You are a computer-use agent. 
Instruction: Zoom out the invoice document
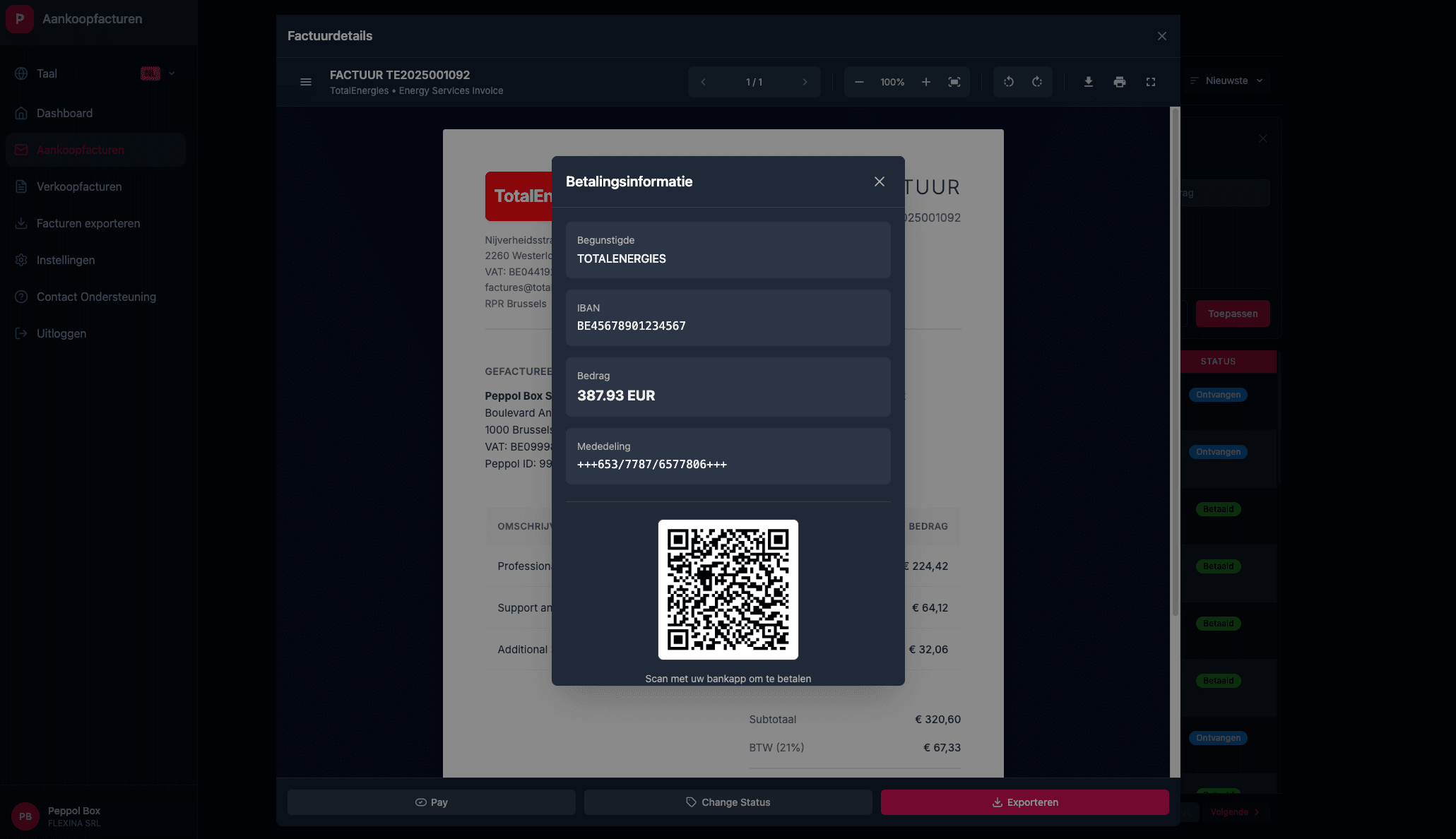(x=859, y=82)
